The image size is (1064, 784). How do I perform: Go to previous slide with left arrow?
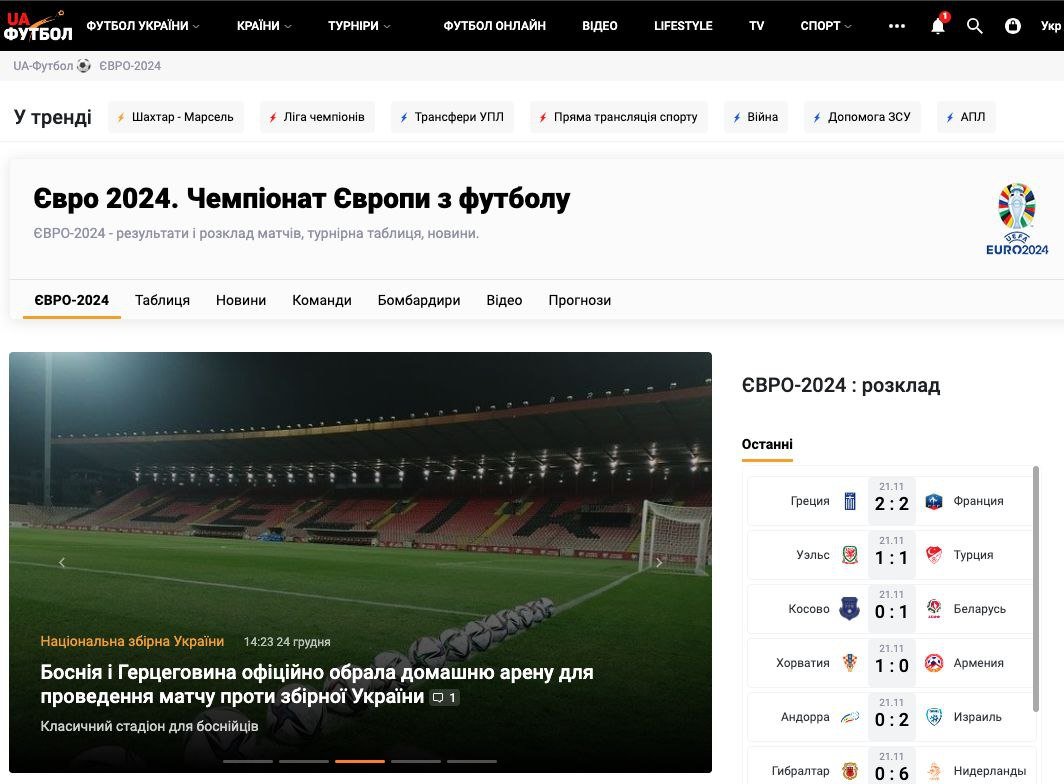(62, 563)
